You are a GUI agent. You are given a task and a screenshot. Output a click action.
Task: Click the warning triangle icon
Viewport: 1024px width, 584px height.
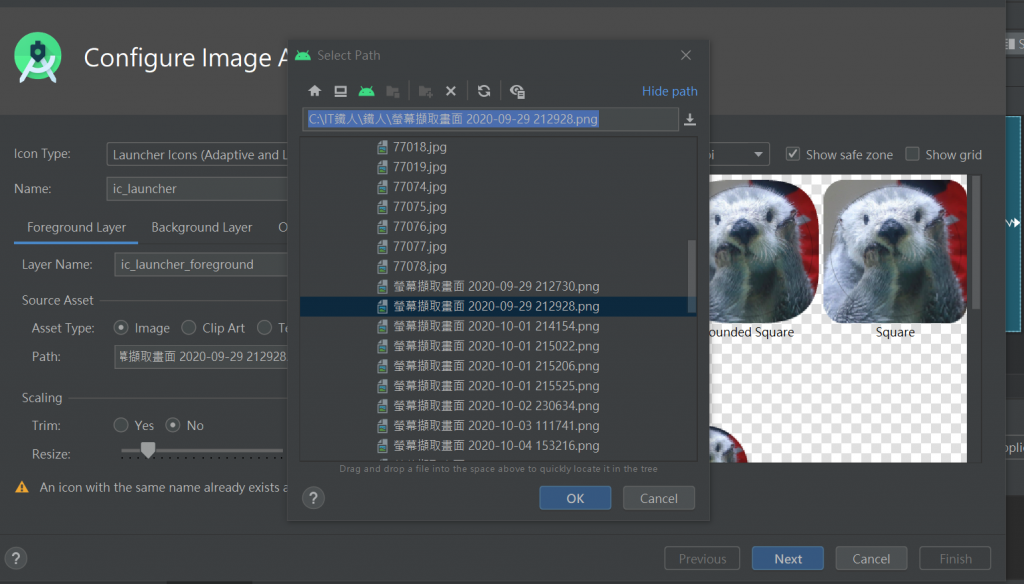[22, 487]
